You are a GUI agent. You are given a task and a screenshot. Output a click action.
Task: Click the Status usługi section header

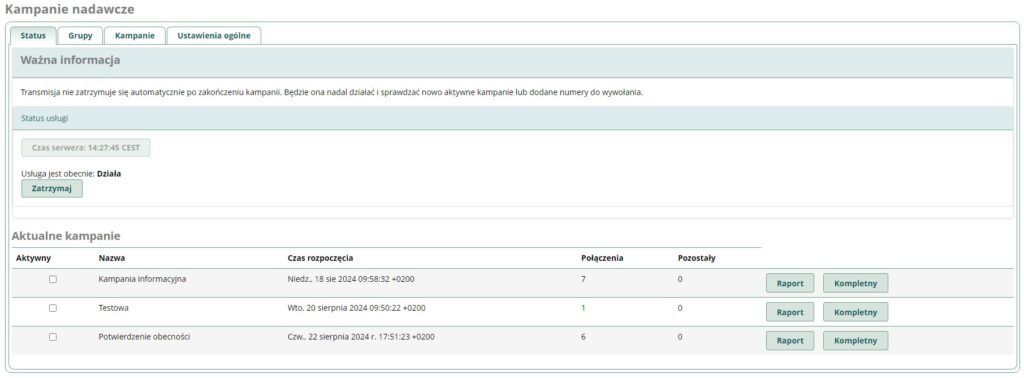[44, 119]
